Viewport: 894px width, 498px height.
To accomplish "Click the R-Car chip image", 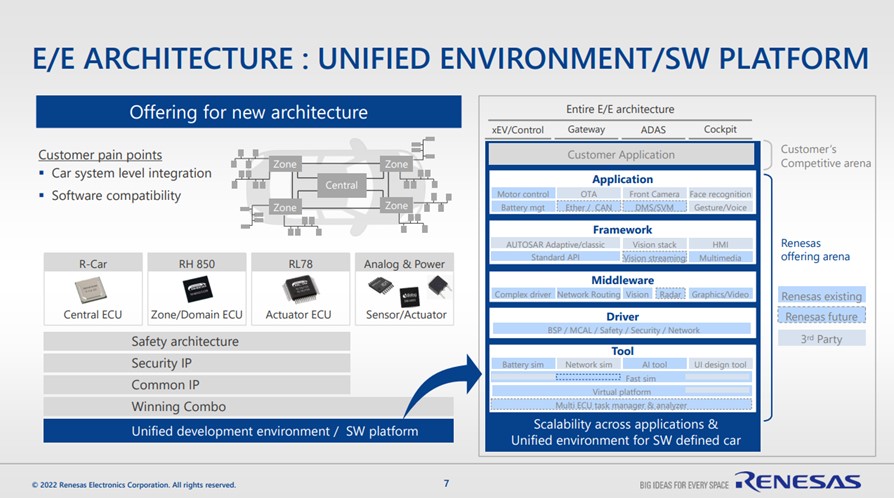I will click(91, 290).
